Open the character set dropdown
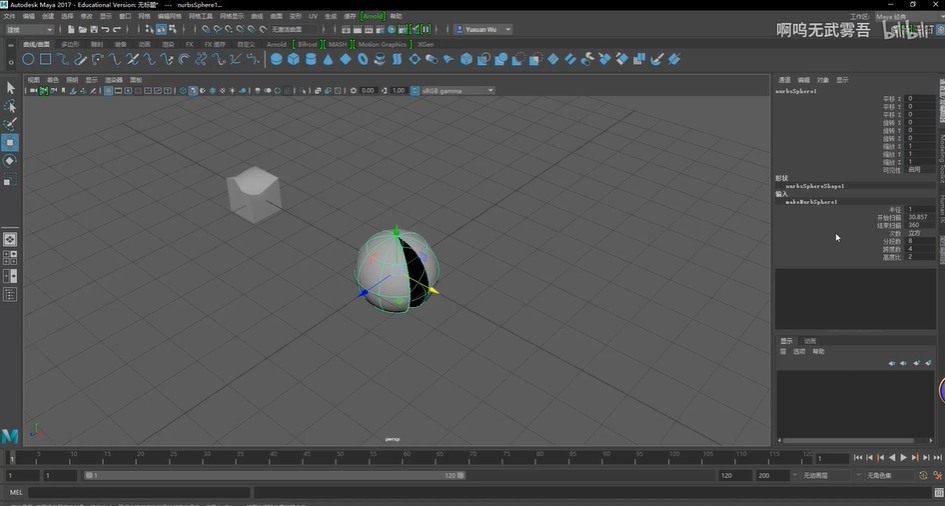Image resolution: width=945 pixels, height=506 pixels. click(x=890, y=475)
